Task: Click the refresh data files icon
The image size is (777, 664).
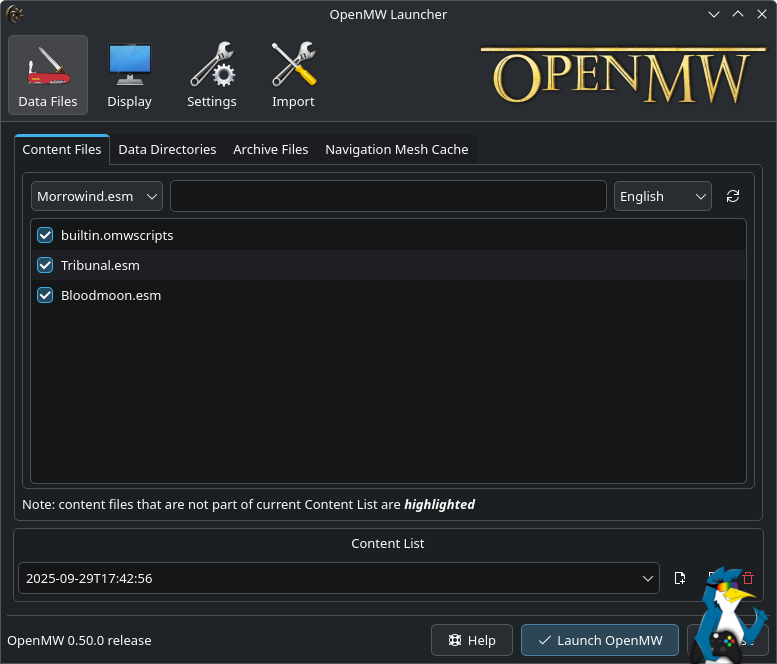Action: (x=733, y=197)
